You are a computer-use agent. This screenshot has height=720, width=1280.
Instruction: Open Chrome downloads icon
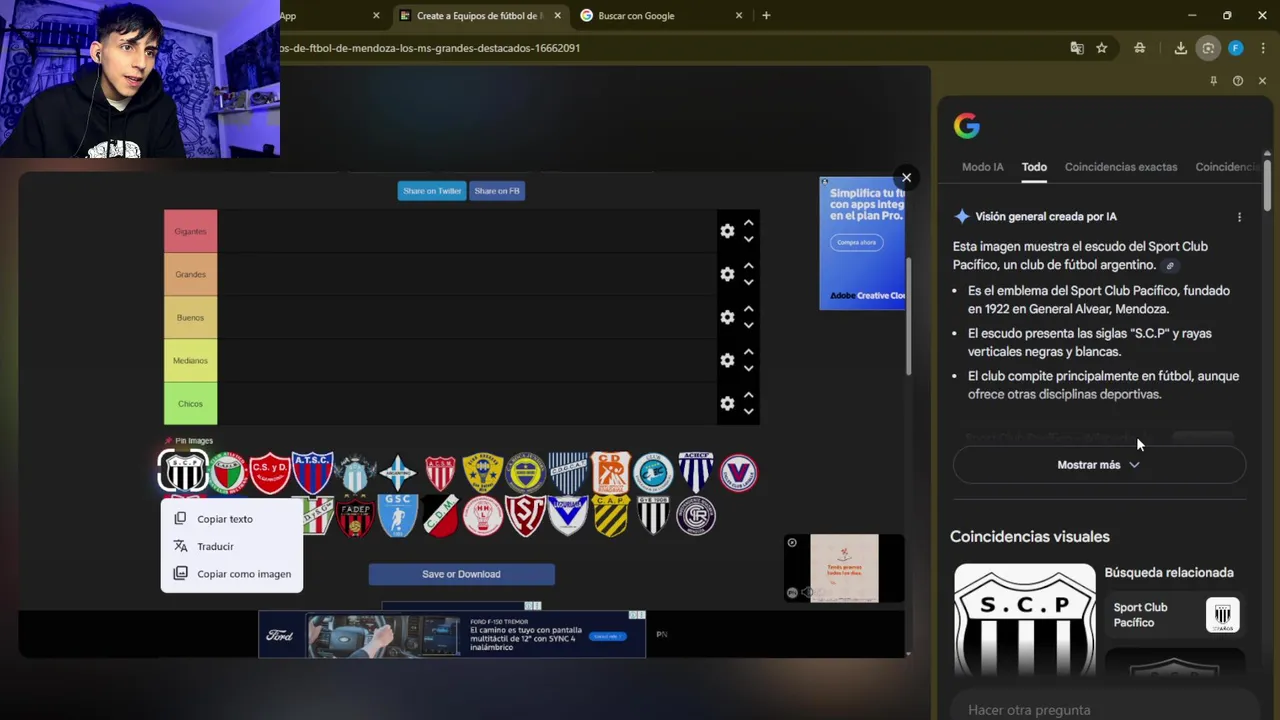[1180, 48]
